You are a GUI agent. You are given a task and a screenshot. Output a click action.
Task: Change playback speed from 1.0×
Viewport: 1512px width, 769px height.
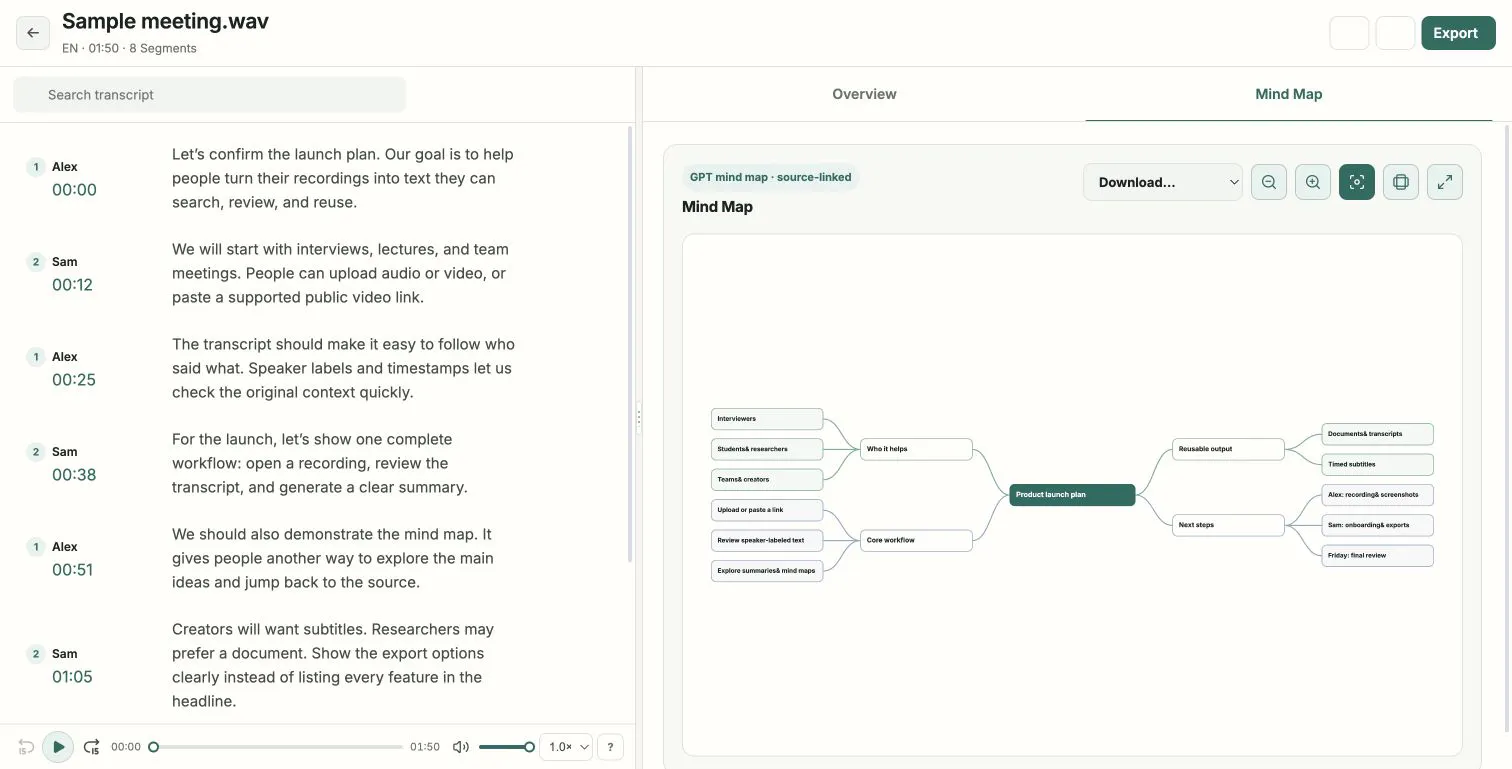(x=566, y=747)
